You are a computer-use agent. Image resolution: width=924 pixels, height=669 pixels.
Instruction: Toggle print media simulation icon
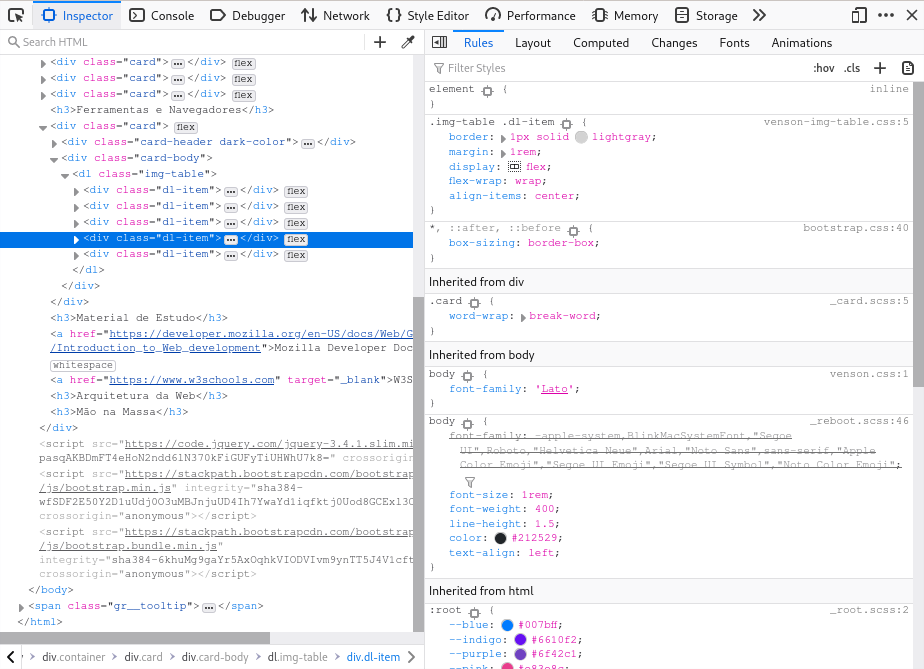point(908,67)
